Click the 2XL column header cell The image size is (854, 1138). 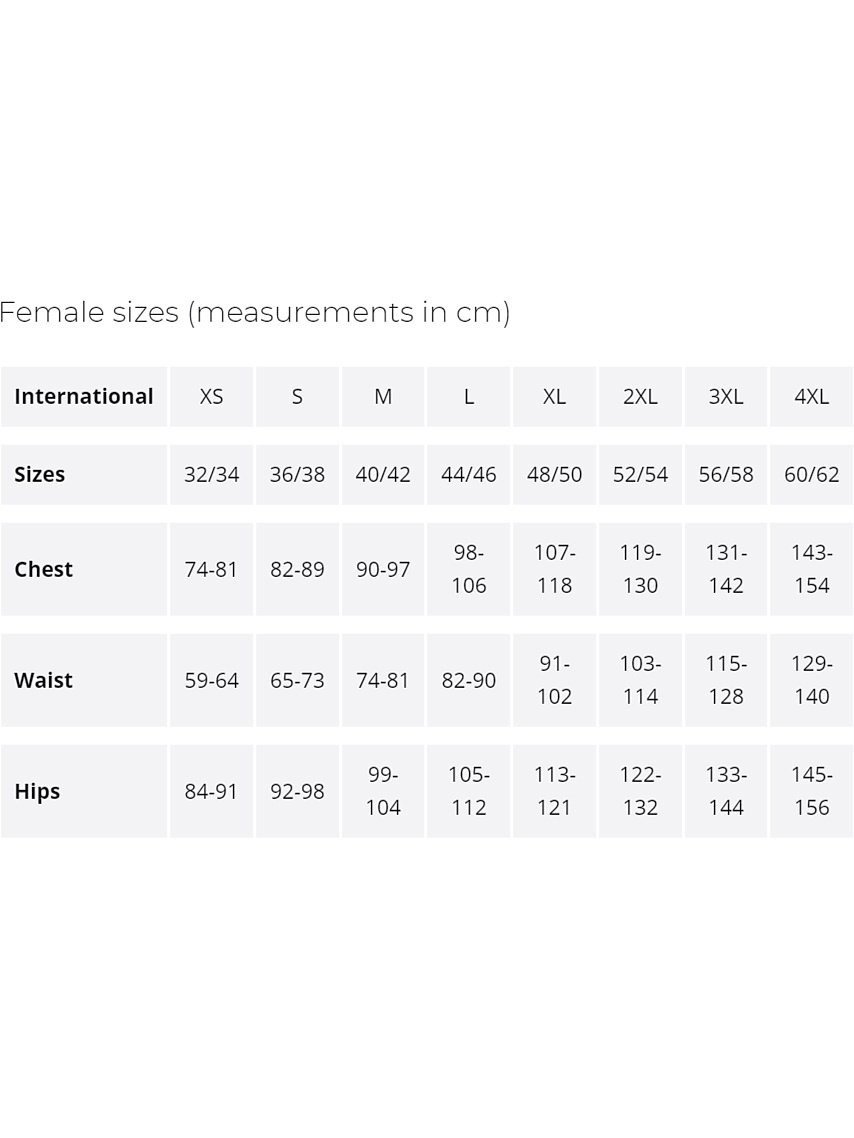click(640, 396)
